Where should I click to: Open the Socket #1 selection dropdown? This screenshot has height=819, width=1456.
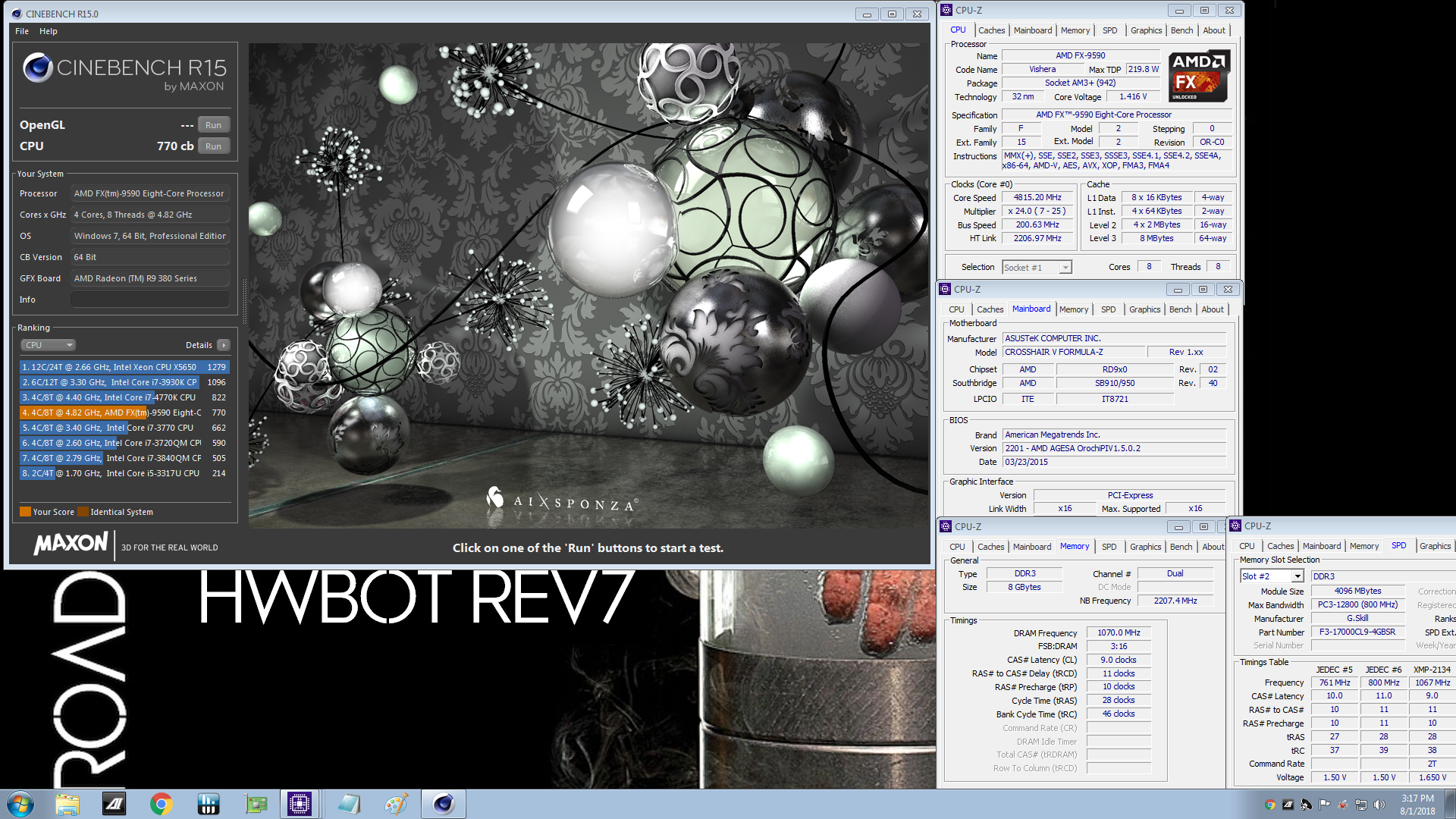point(1037,268)
